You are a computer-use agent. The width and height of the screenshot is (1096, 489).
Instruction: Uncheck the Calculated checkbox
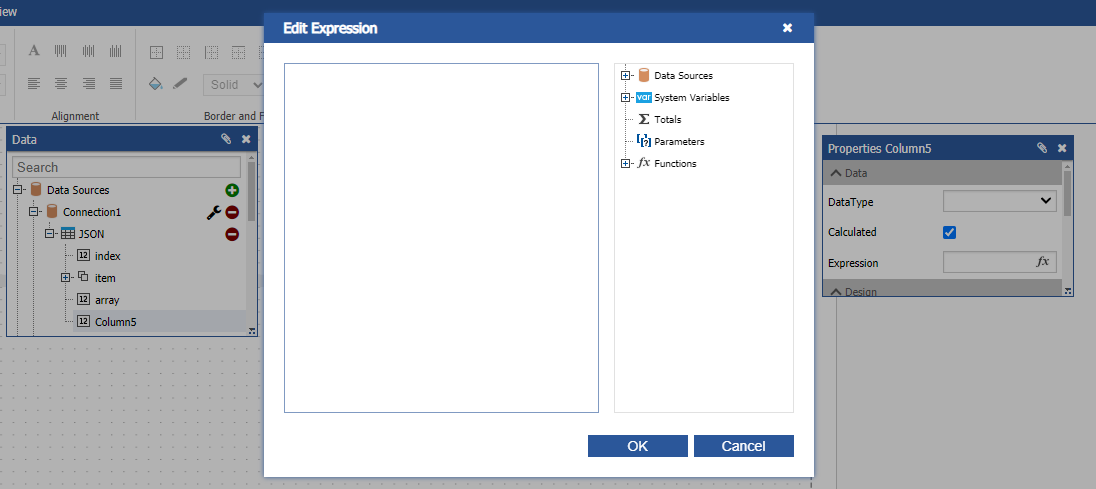pyautogui.click(x=950, y=232)
